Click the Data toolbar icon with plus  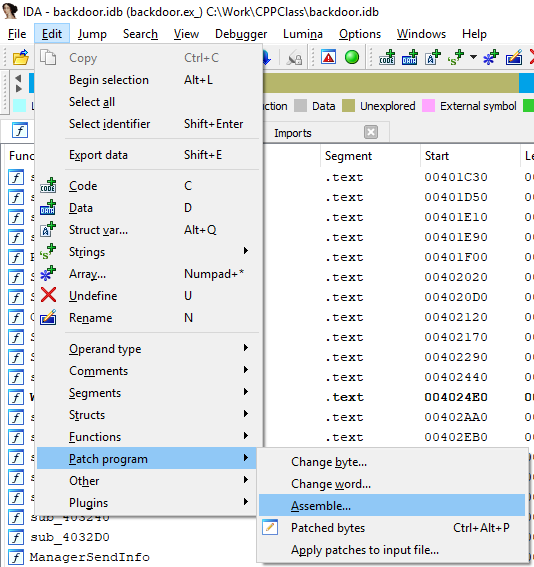click(410, 57)
